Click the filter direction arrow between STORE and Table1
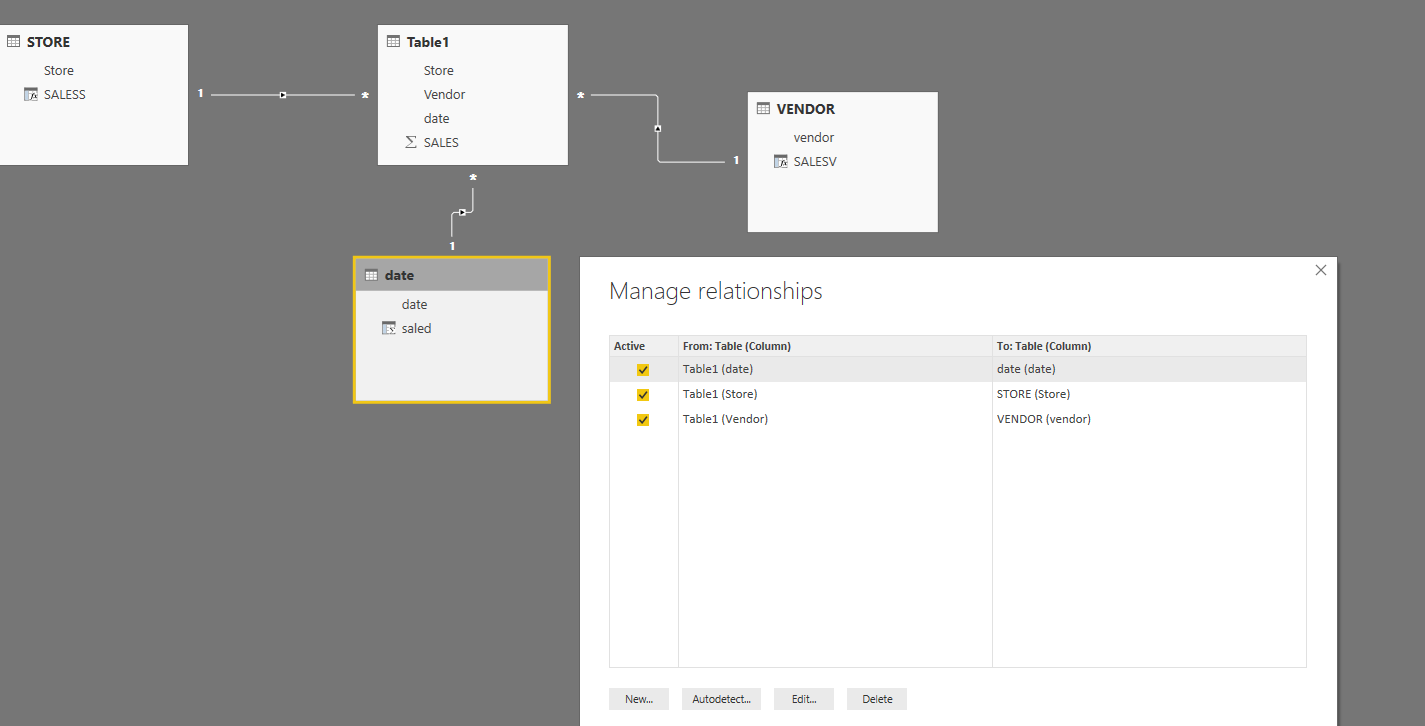 pyautogui.click(x=283, y=95)
